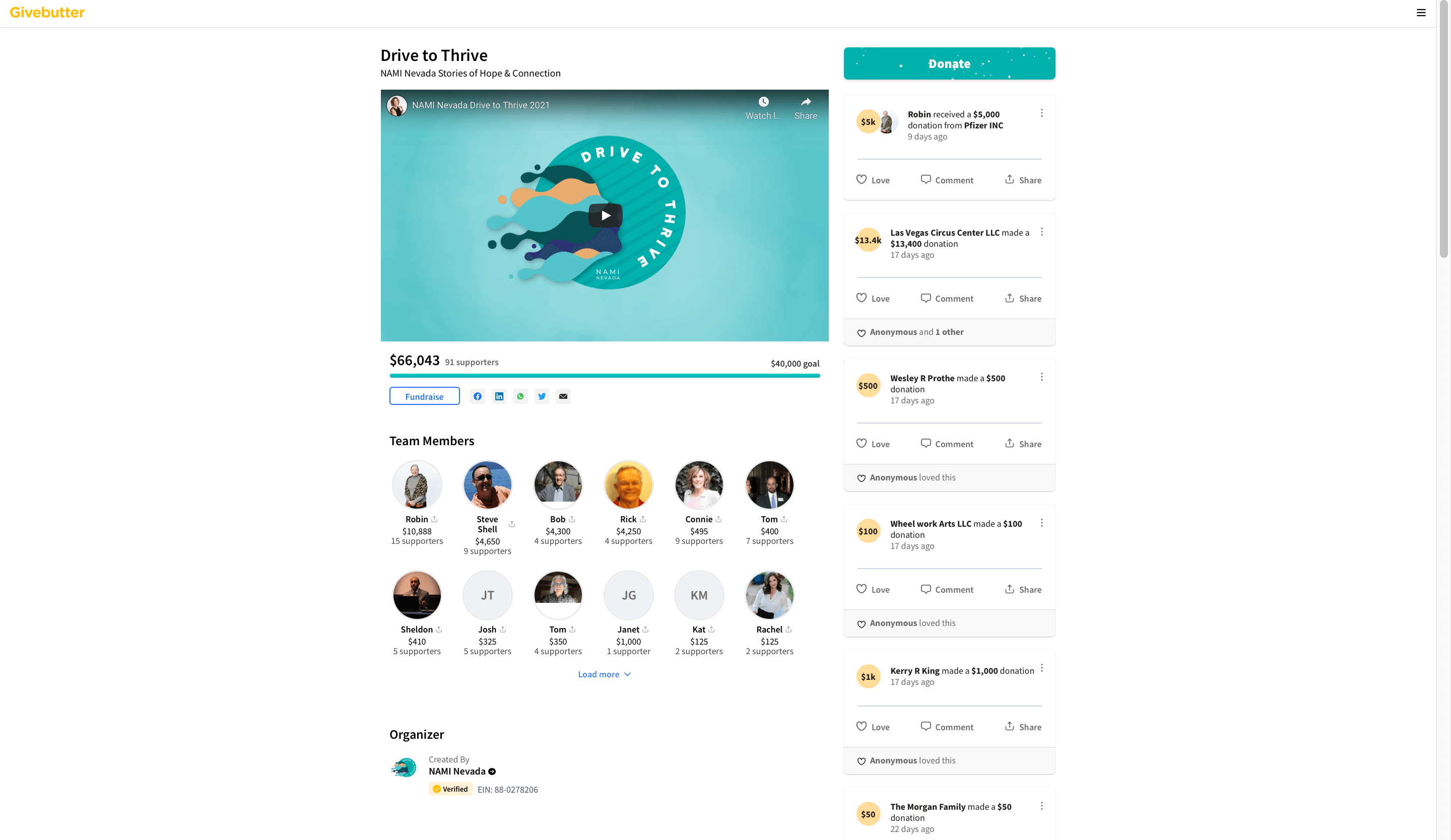1451x840 pixels.
Task: Share the Wheel work Arts LLC donation
Action: pyautogui.click(x=1023, y=589)
